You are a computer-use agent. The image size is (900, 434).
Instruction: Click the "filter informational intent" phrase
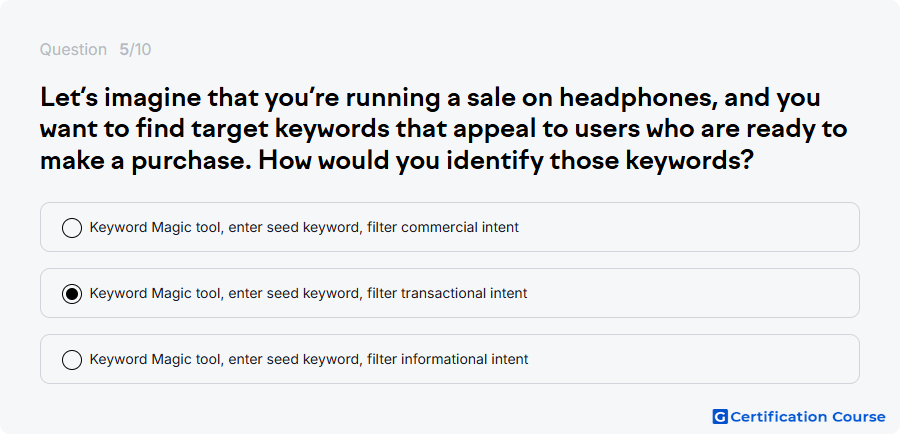pyautogui.click(x=448, y=359)
